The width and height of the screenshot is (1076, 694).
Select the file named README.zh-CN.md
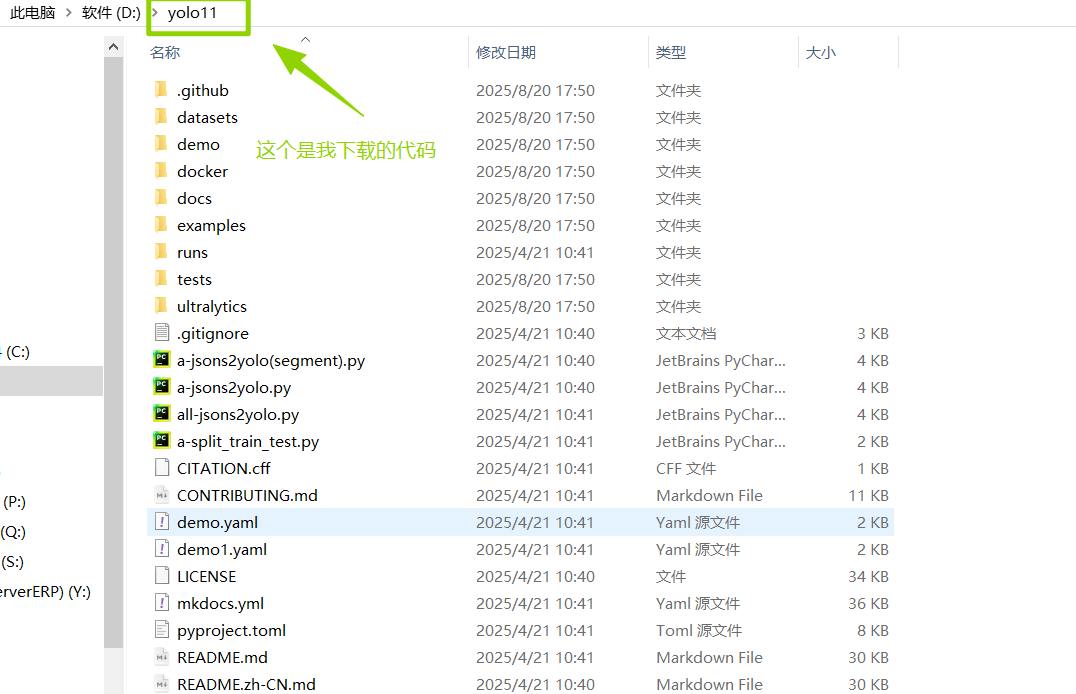tap(246, 684)
